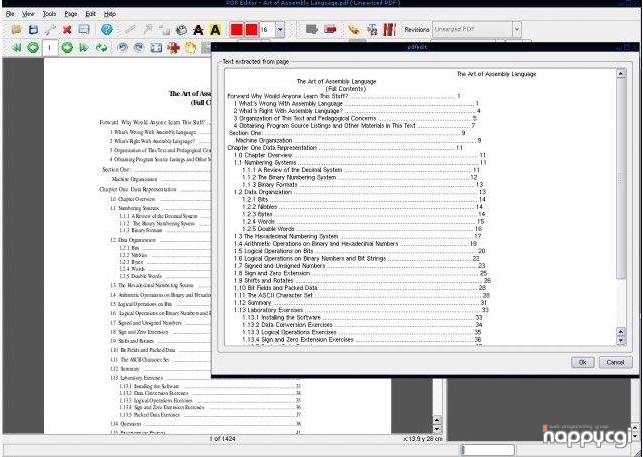Click the red puzzle-piece icon
The height and width of the screenshot is (457, 643).
173,48
